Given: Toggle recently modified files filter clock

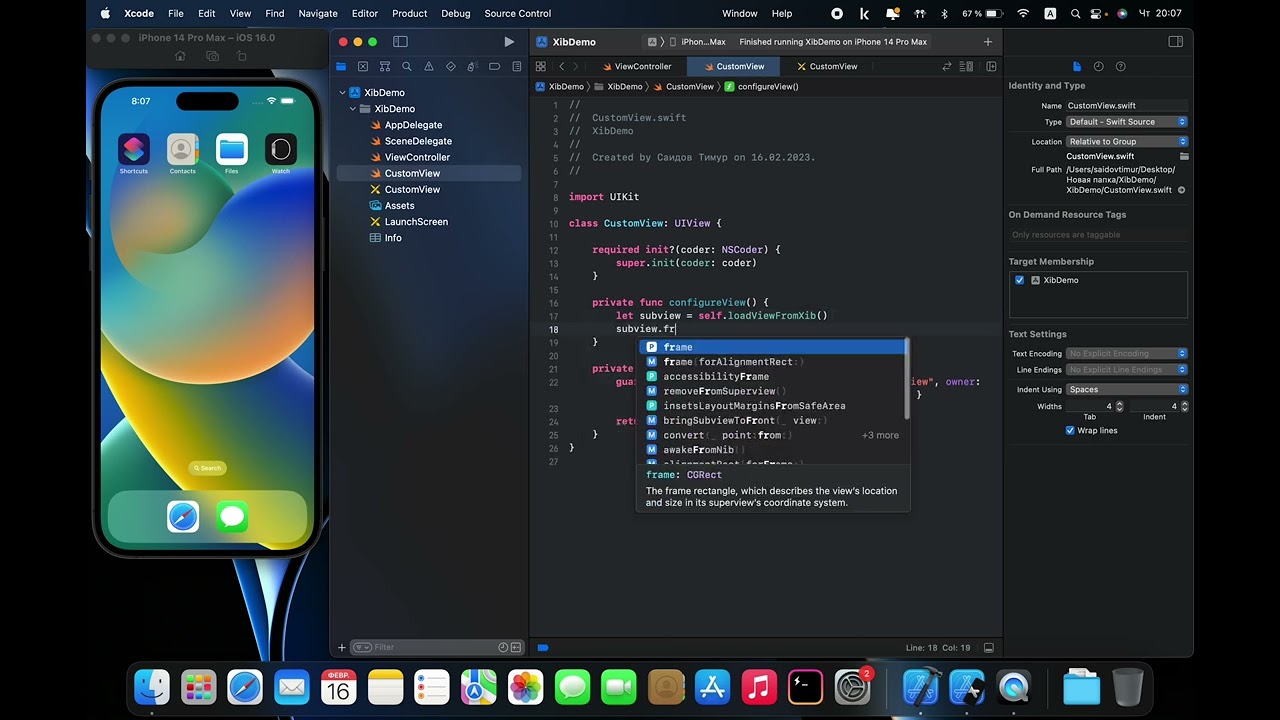Looking at the screenshot, I should (x=503, y=648).
